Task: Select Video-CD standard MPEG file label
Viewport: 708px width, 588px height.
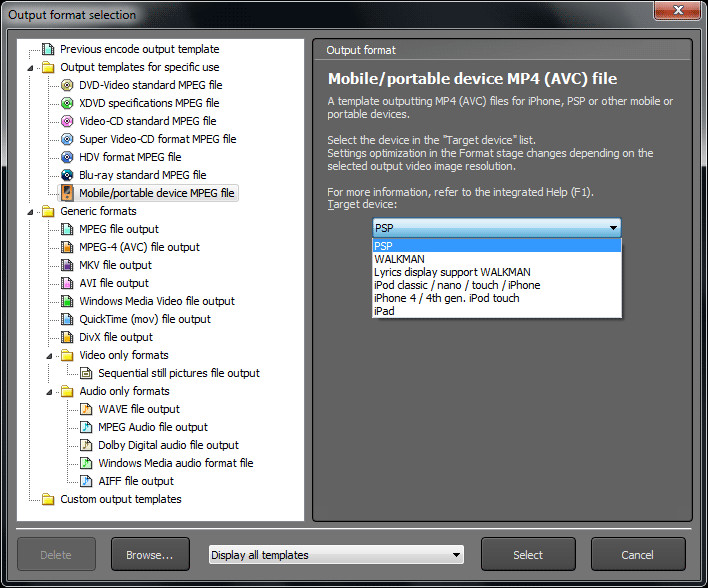Action: [148, 121]
